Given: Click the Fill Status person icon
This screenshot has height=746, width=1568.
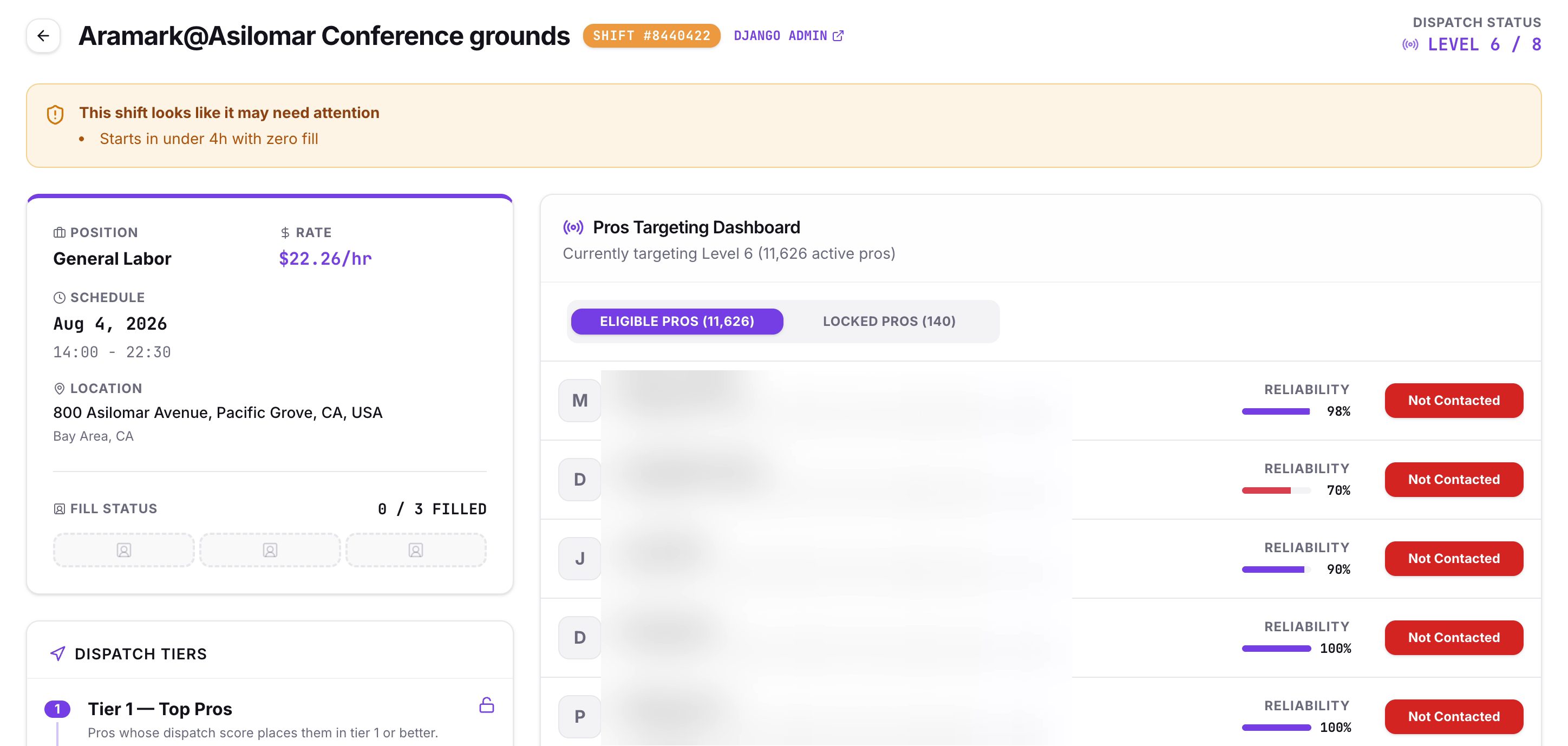Looking at the screenshot, I should coord(59,509).
